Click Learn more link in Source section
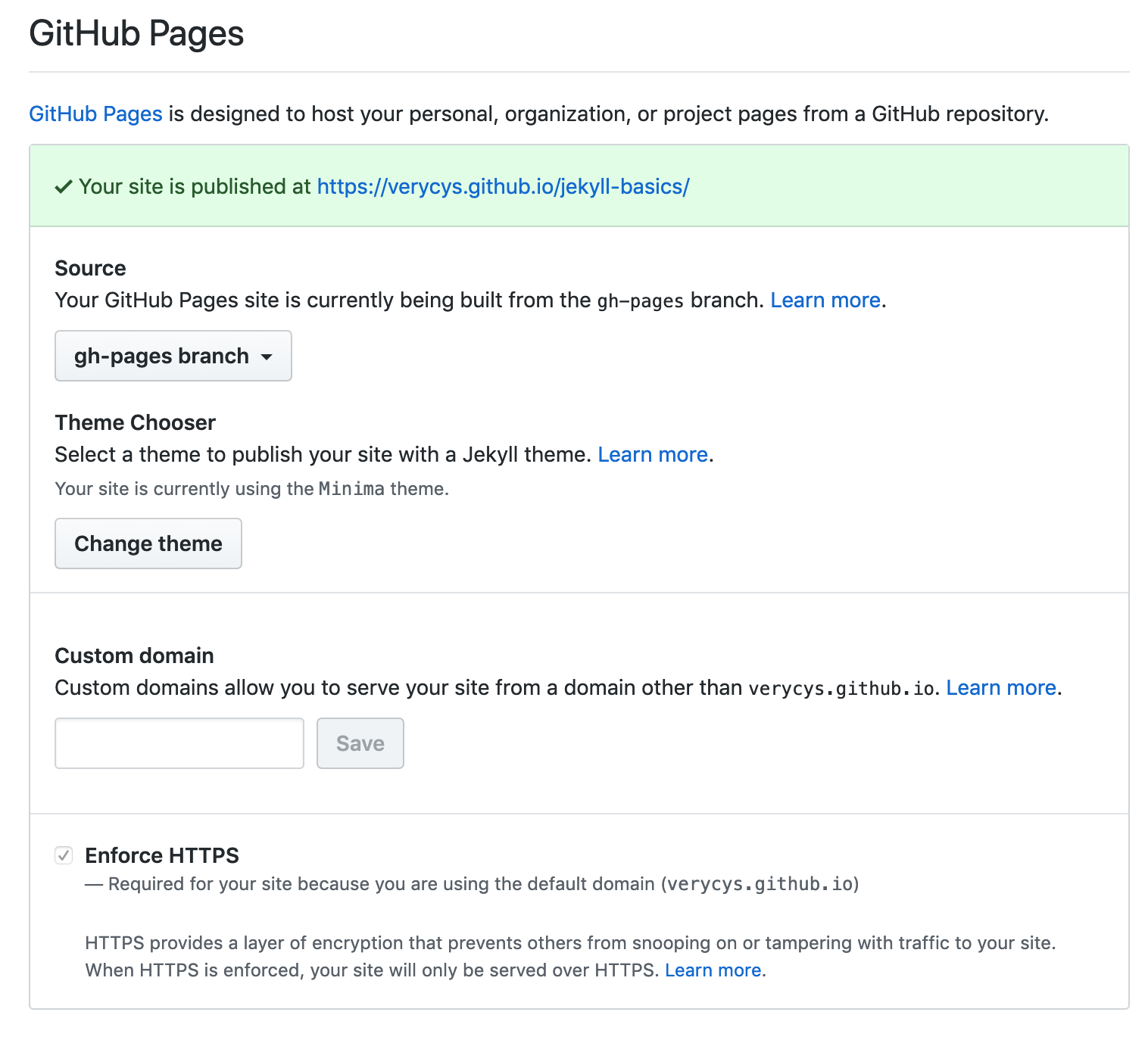 pyautogui.click(x=825, y=300)
